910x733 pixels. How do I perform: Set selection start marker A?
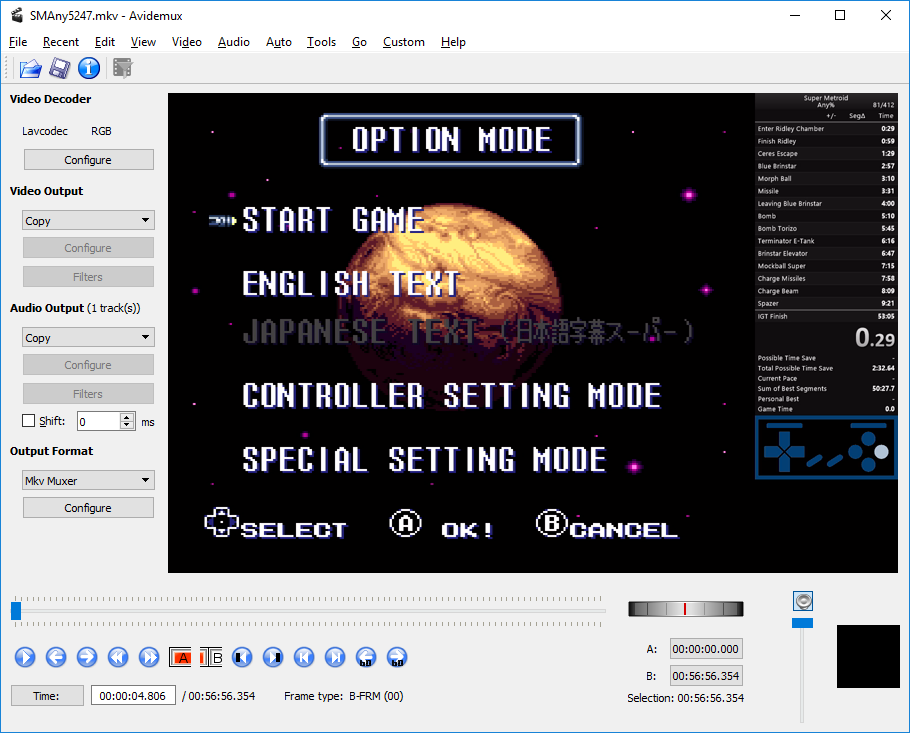(x=180, y=658)
